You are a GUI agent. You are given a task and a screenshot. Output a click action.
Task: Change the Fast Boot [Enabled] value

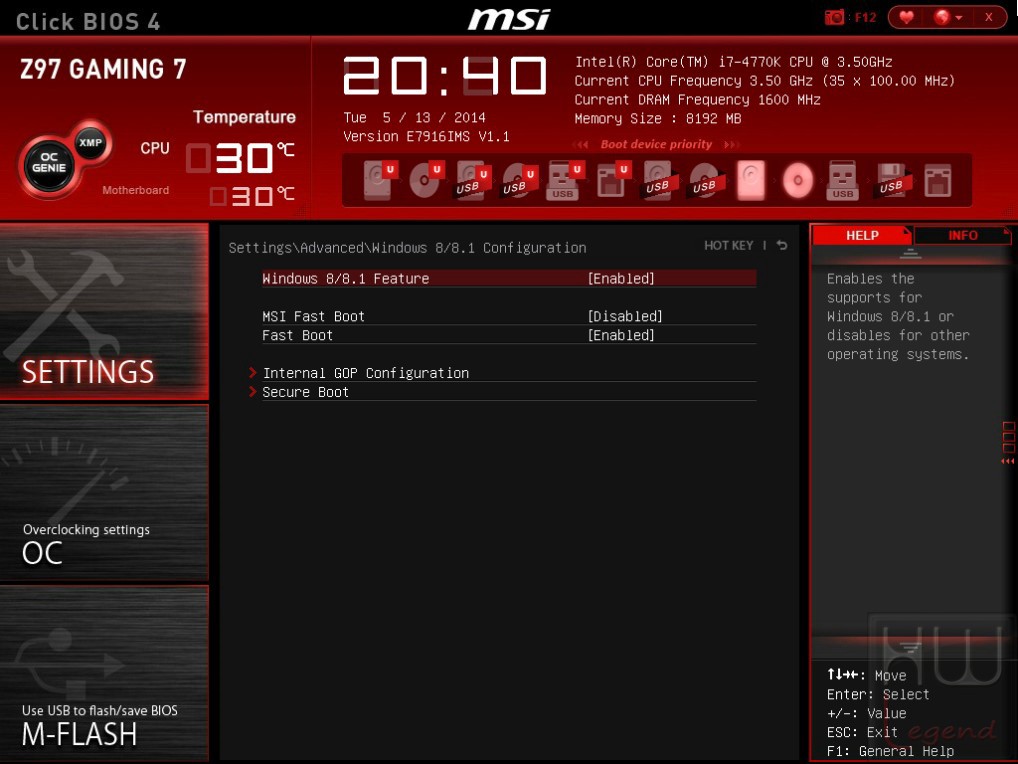[621, 335]
